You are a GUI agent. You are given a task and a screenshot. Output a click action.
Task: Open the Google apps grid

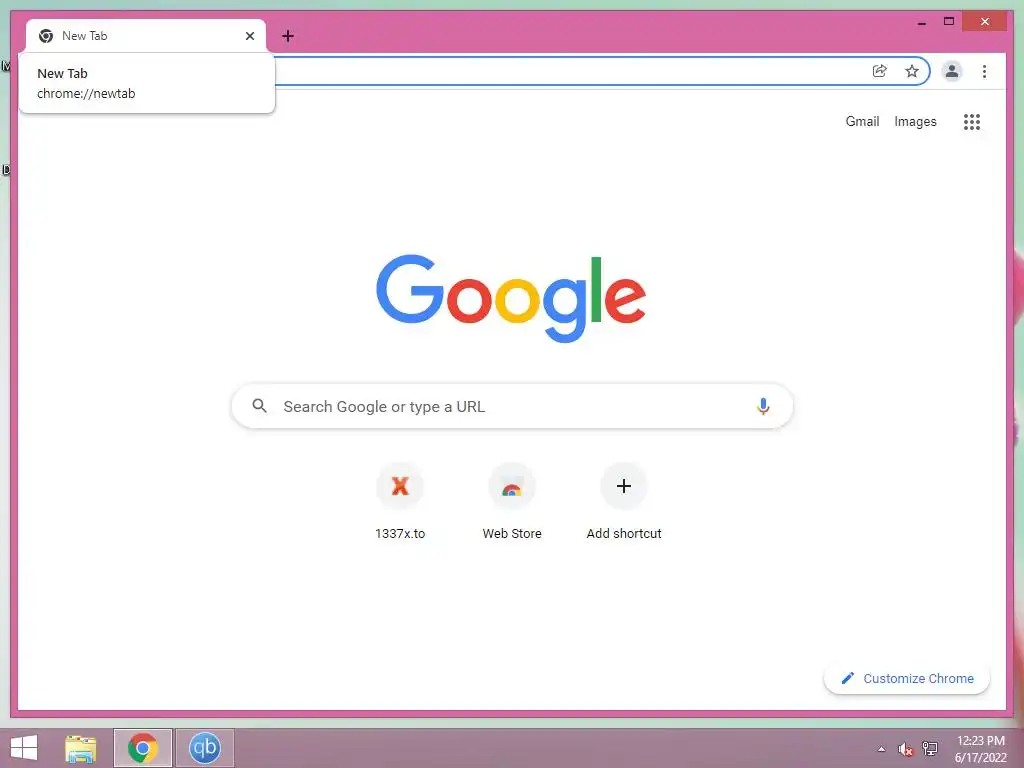972,121
